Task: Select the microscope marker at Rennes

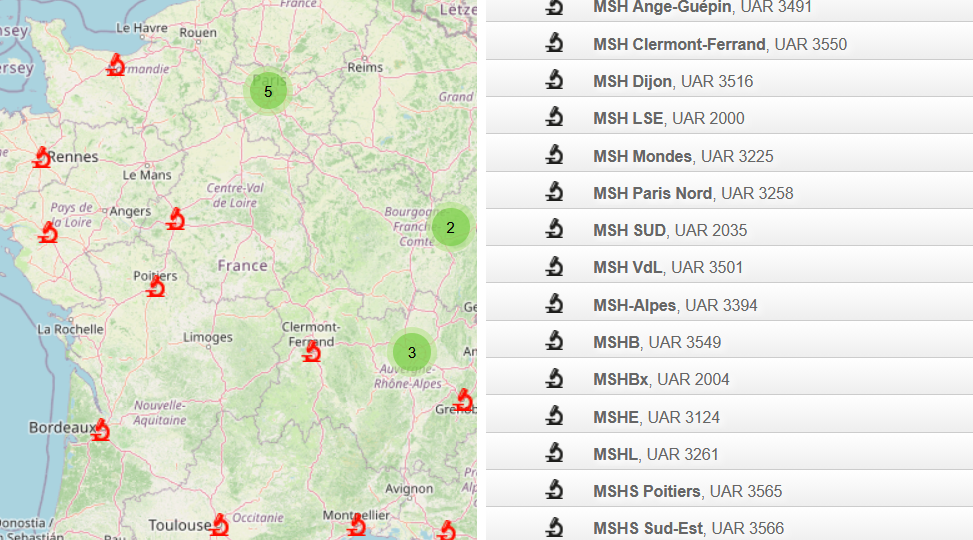Action: (x=42, y=157)
